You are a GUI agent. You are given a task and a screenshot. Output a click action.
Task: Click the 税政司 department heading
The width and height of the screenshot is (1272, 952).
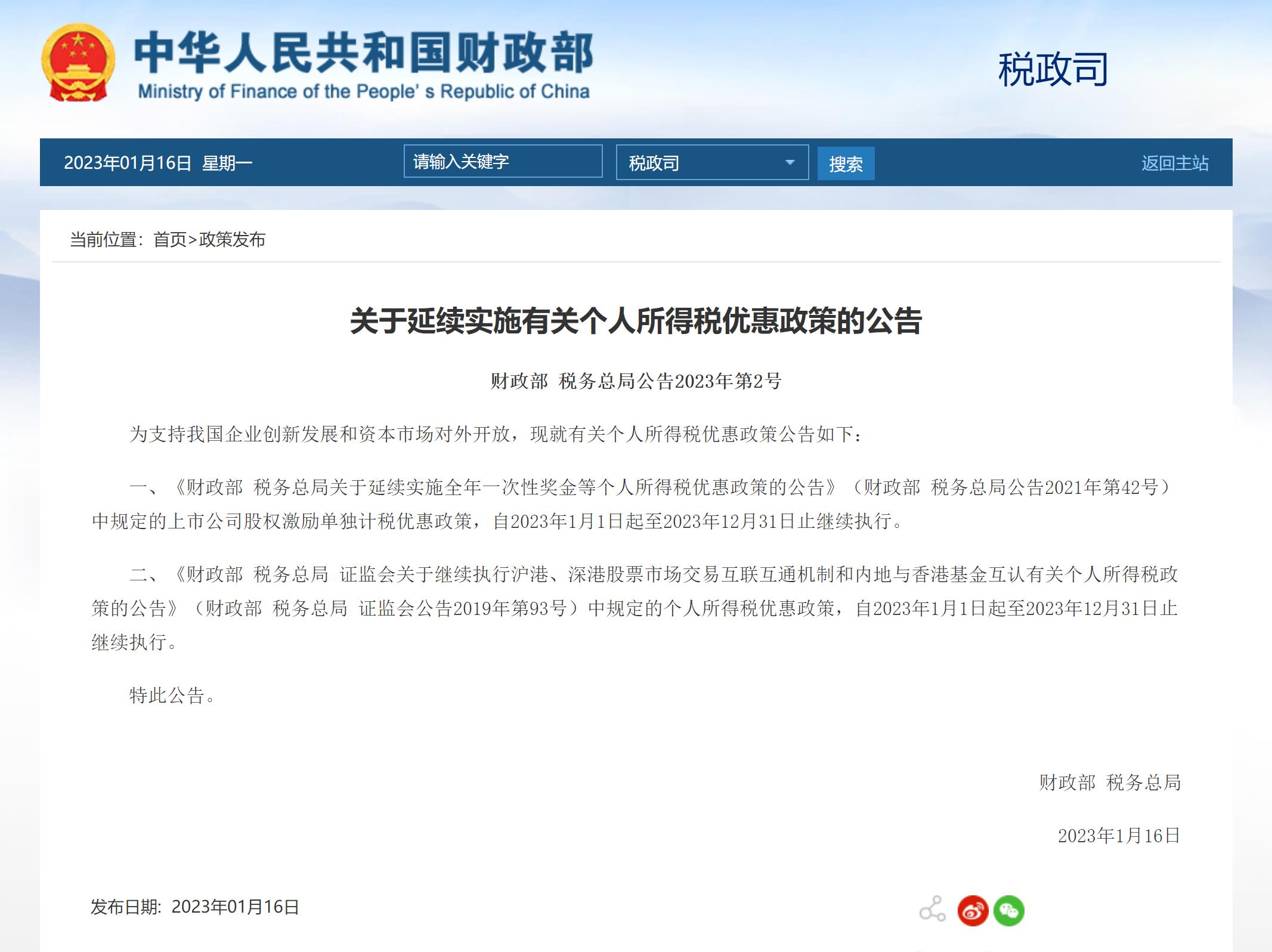click(x=1053, y=70)
